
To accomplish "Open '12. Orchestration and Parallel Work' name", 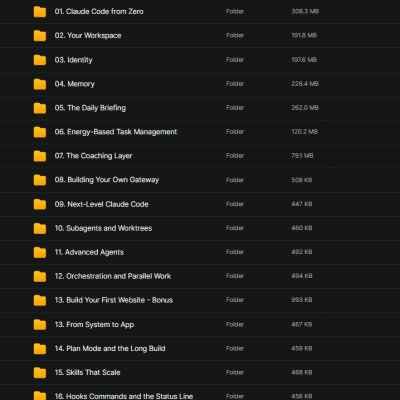I will [113, 276].
